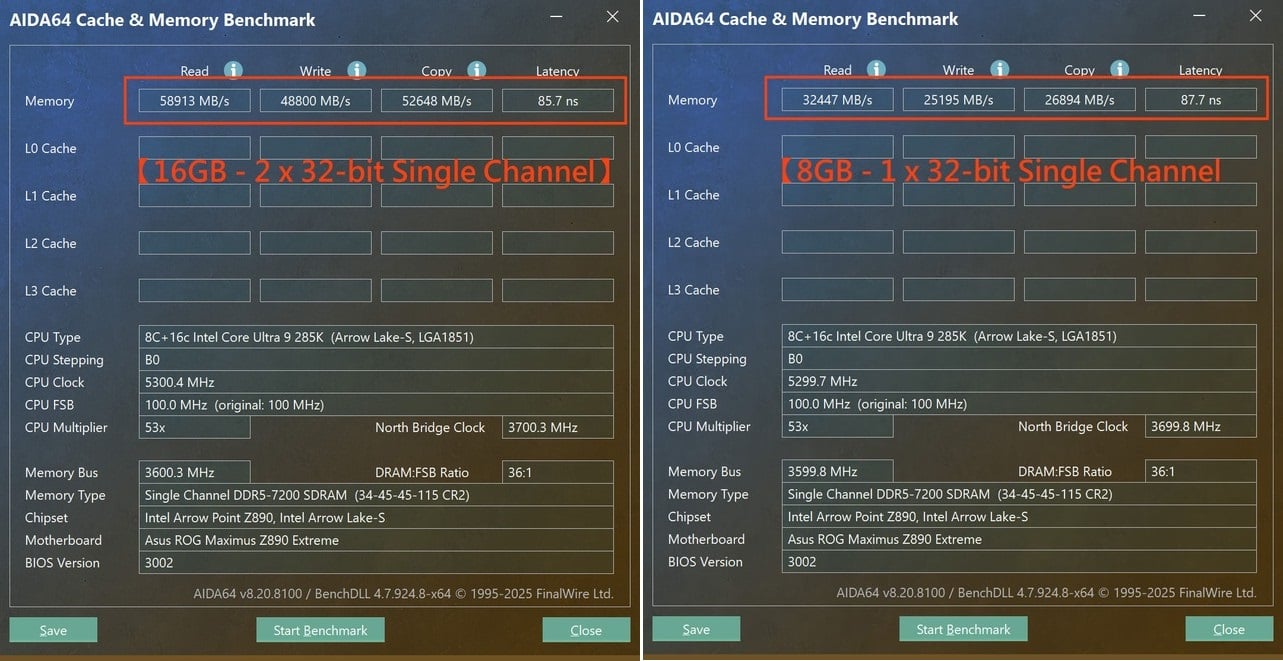Click the Write info icon in 16GB window

tap(356, 70)
